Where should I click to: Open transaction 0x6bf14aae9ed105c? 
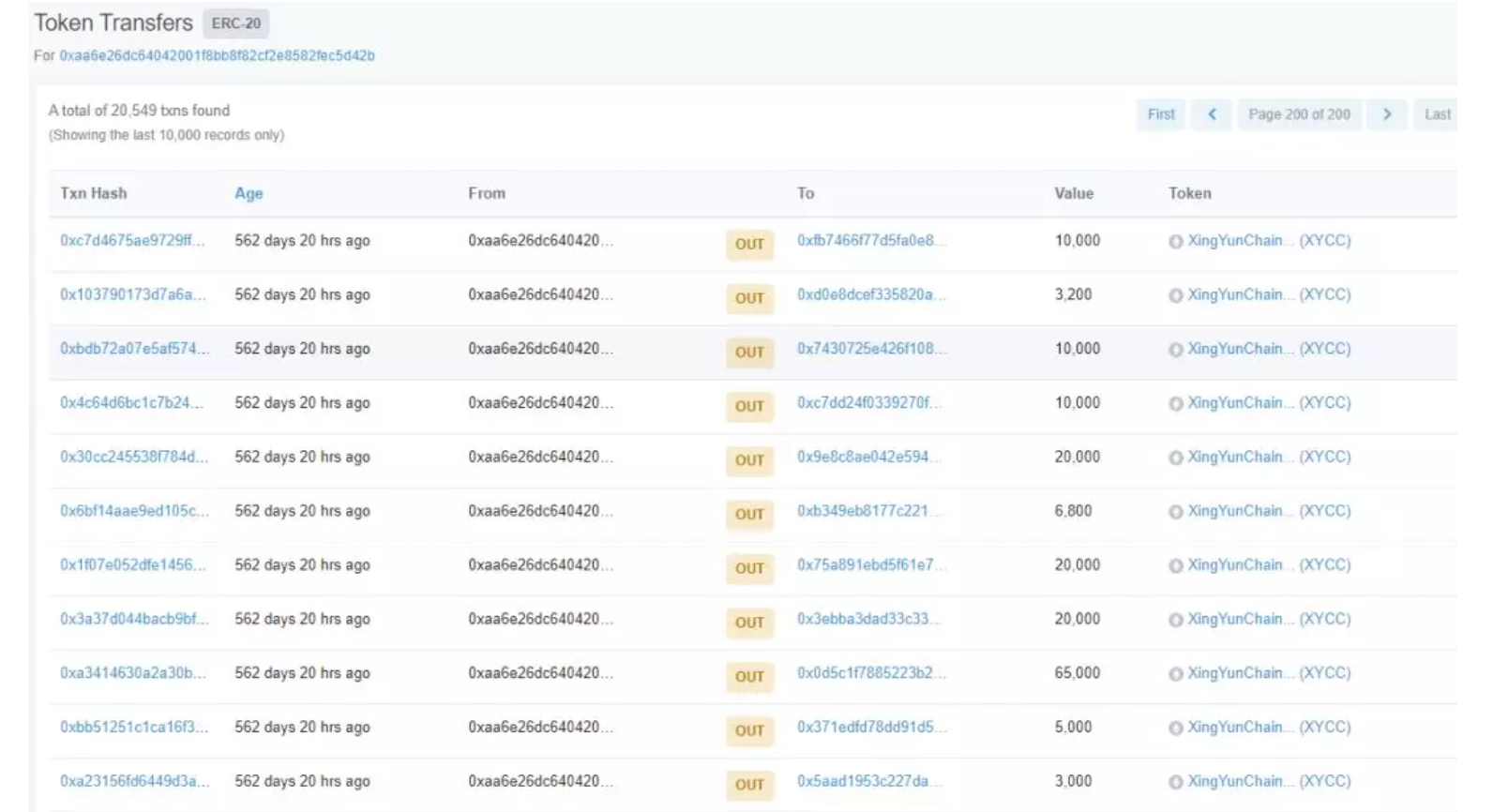coord(134,511)
